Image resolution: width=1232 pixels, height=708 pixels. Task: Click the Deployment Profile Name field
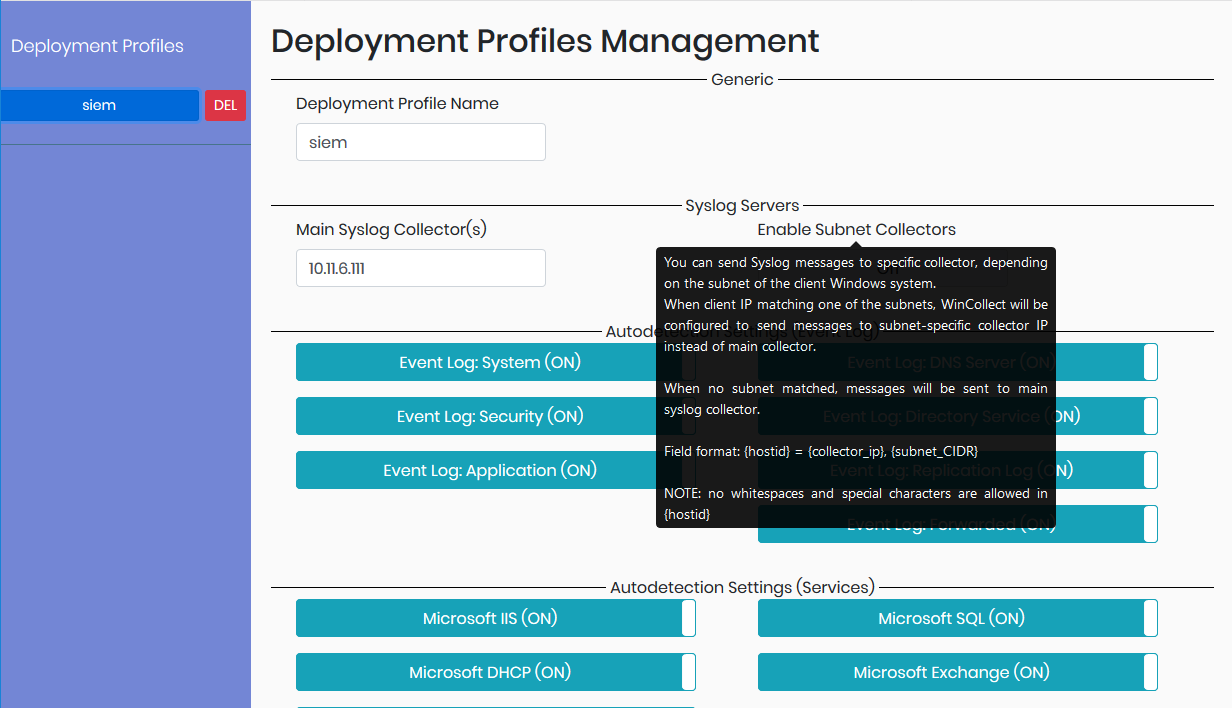(x=420, y=142)
